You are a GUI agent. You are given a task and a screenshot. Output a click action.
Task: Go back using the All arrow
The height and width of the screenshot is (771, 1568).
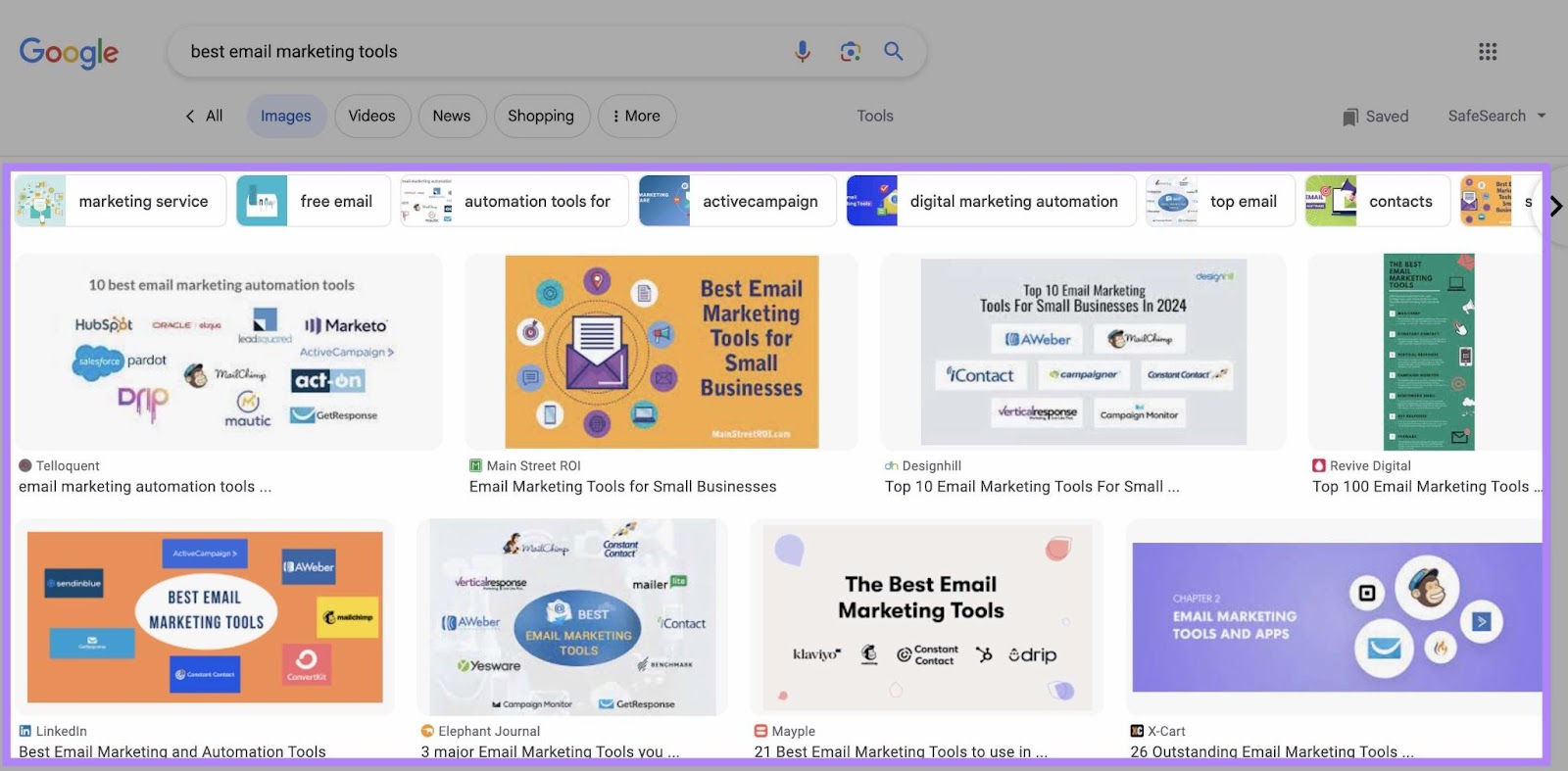pos(205,116)
